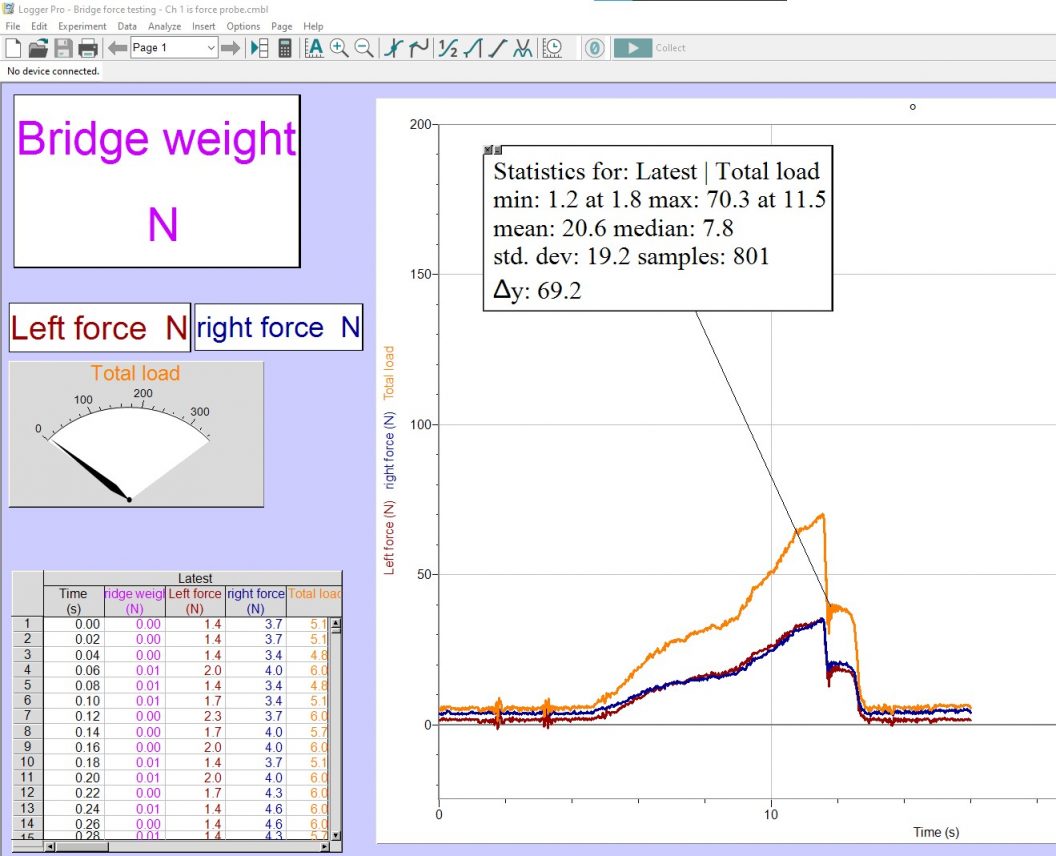Click the Zero sensors icon

click(595, 48)
